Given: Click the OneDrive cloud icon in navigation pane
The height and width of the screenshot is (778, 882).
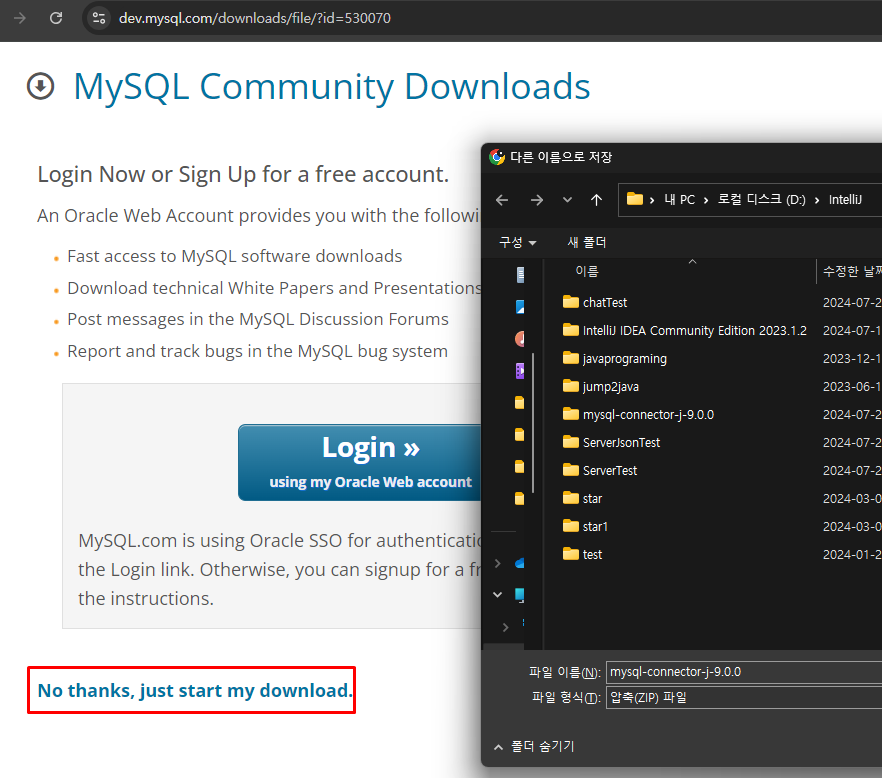Looking at the screenshot, I should pos(520,563).
